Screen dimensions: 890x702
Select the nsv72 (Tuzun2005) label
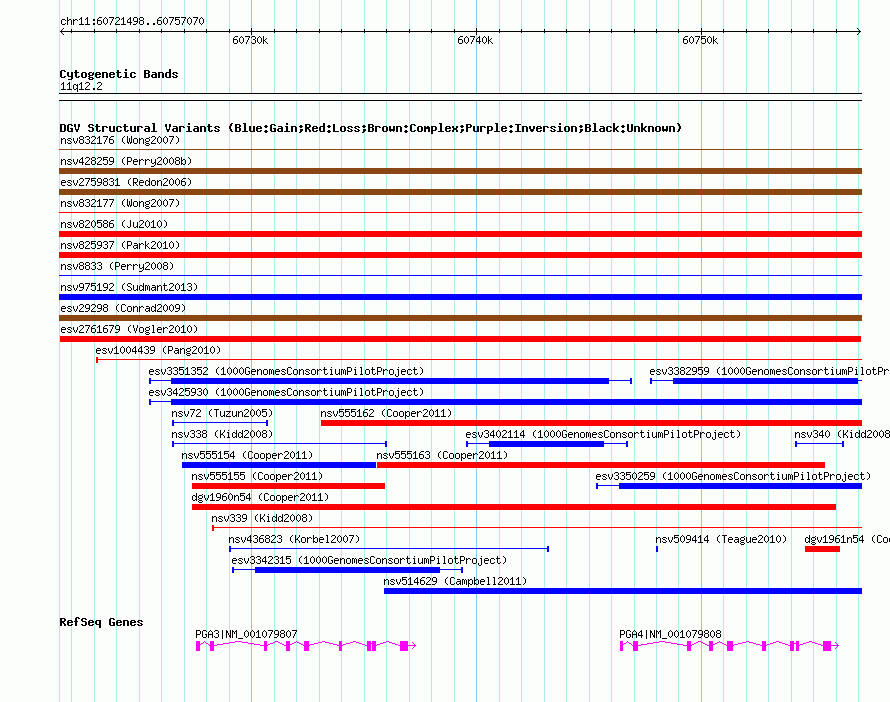(222, 413)
